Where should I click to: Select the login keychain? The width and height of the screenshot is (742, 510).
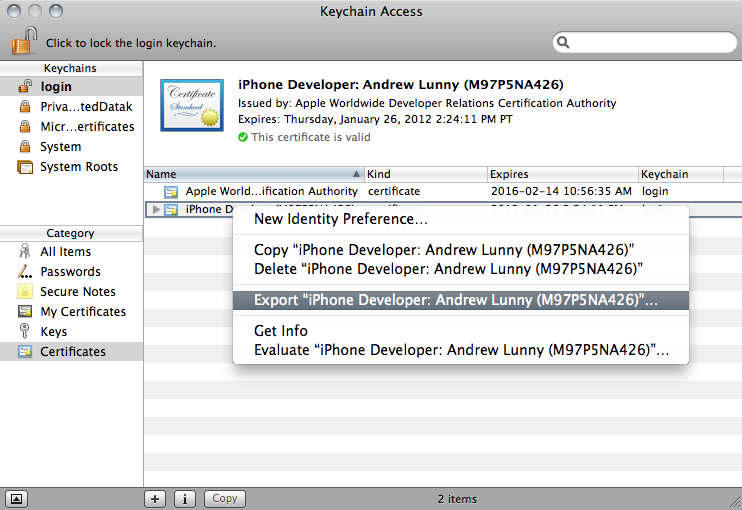pos(56,87)
